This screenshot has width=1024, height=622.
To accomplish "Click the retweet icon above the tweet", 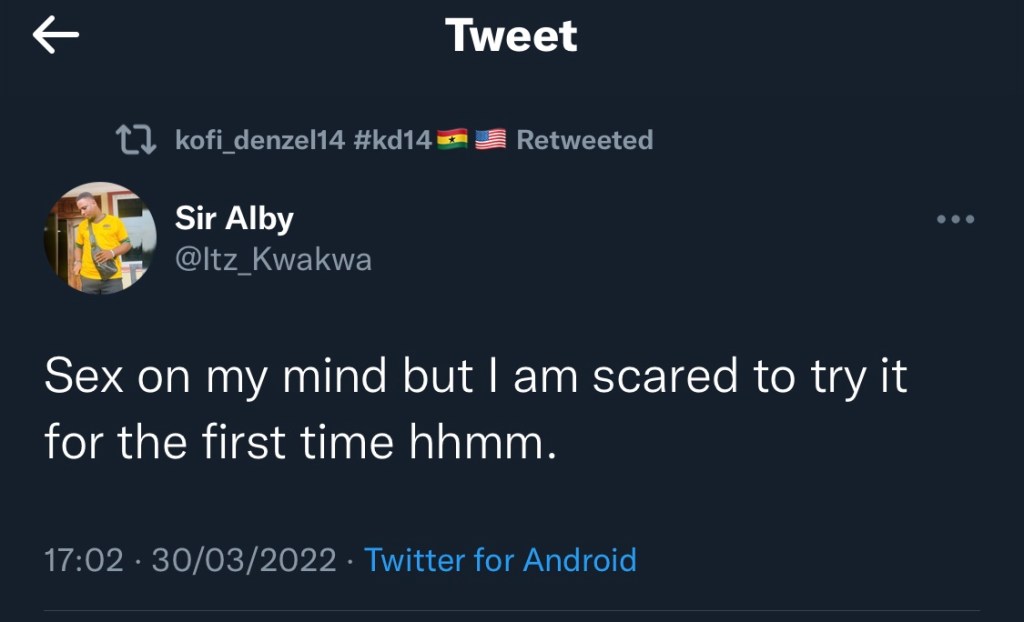I will point(135,140).
